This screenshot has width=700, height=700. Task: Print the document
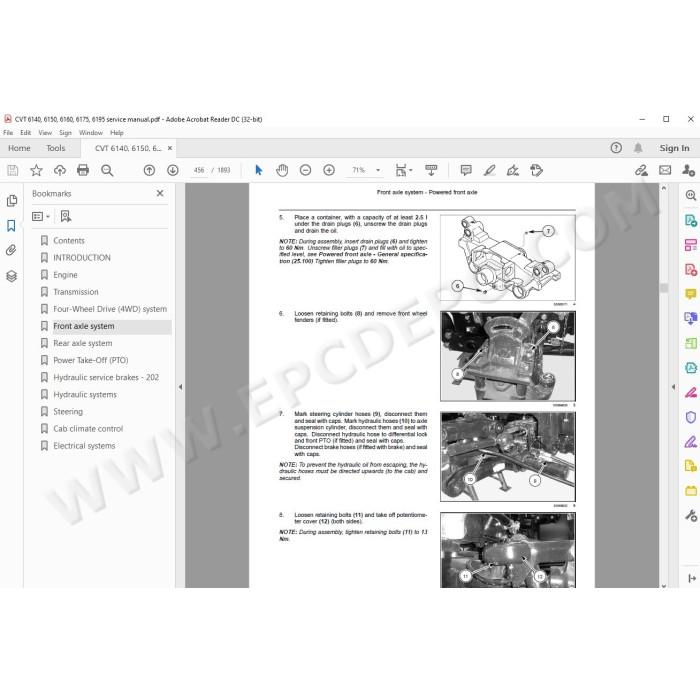coord(83,170)
